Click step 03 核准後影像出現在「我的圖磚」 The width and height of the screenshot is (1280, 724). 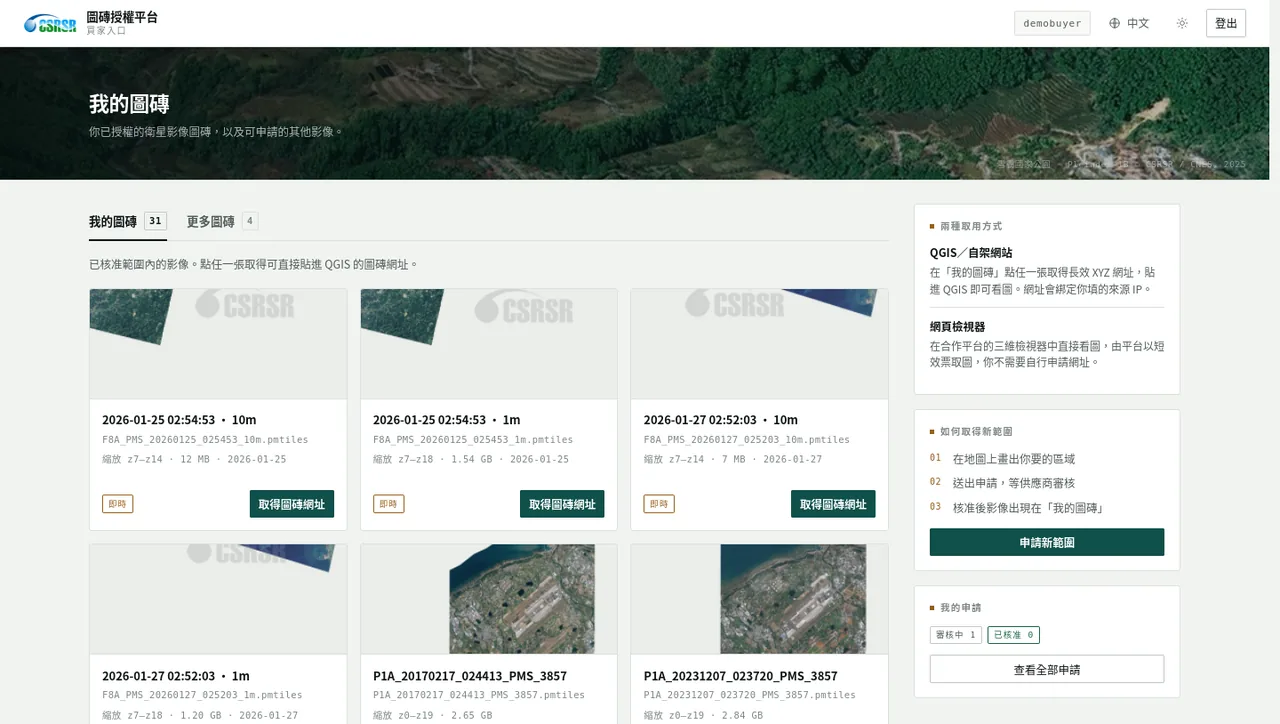[x=1016, y=507]
